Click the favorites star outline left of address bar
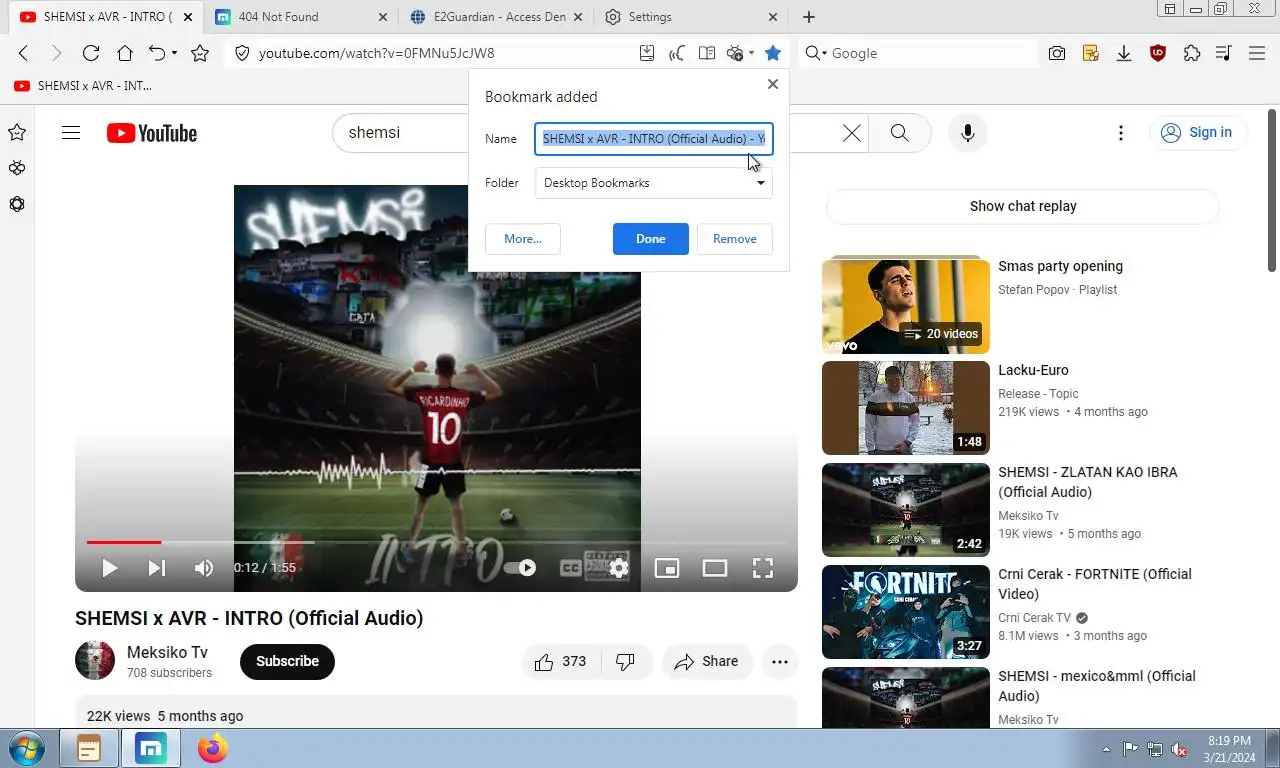Viewport: 1280px width, 768px height. click(x=200, y=54)
